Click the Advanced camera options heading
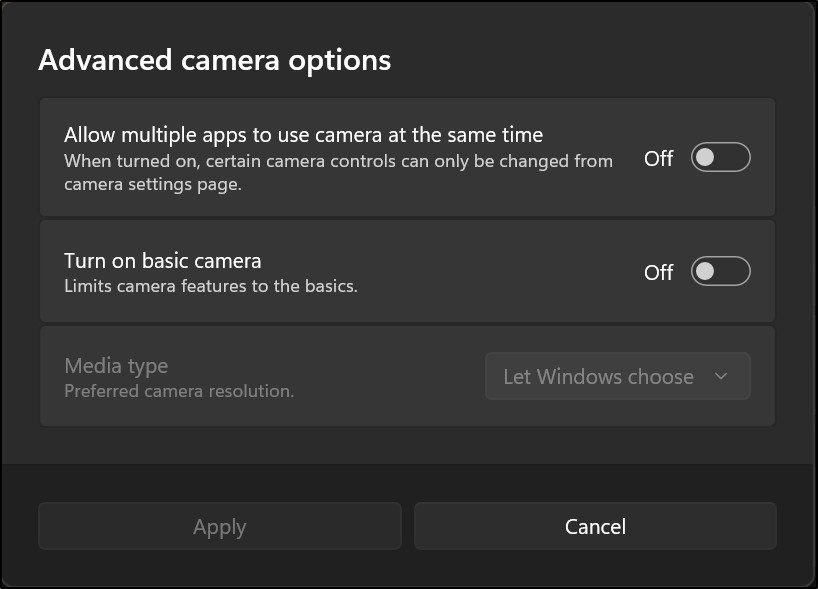This screenshot has height=589, width=818. click(x=214, y=60)
